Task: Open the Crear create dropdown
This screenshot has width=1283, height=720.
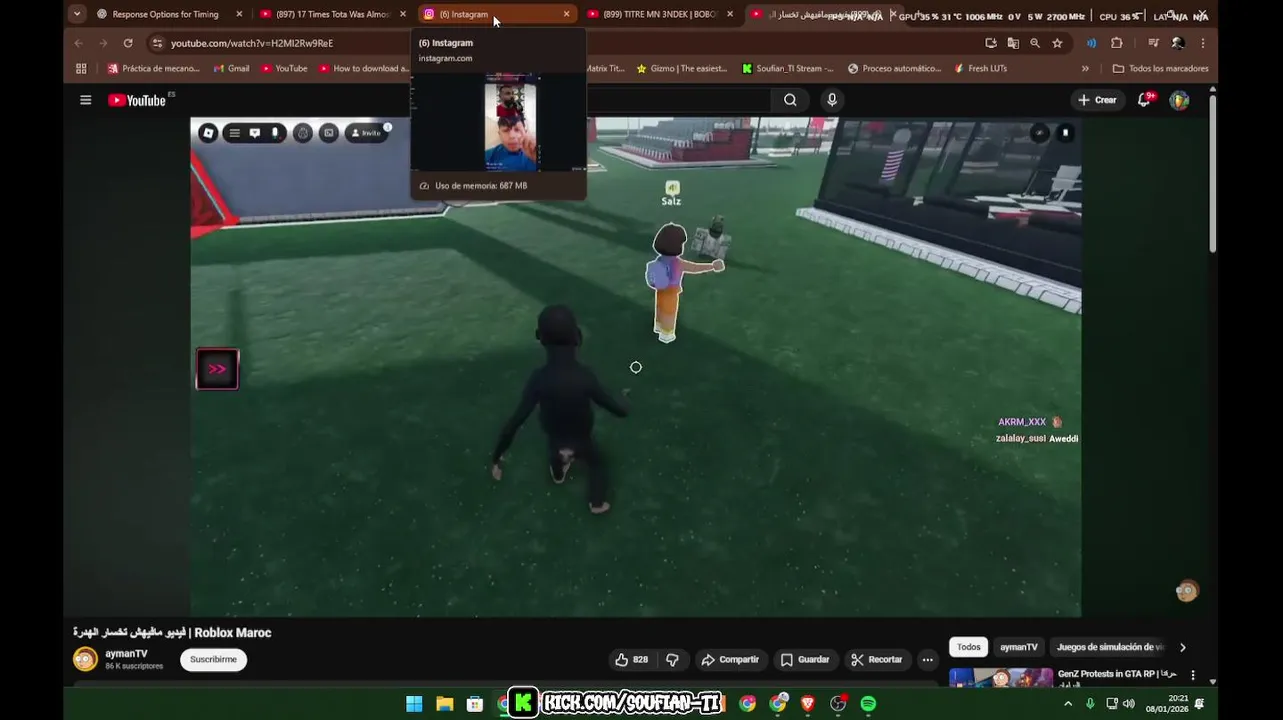Action: pos(1097,100)
